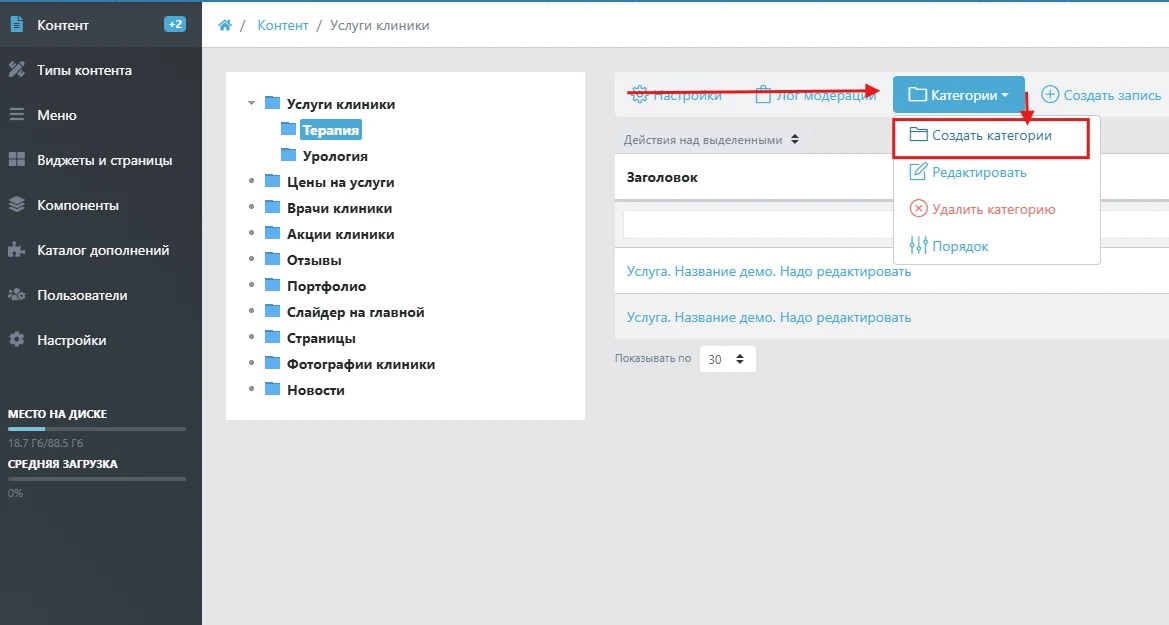Select Урология category in tree
Screen dimensions: 1169x625
pyautogui.click(x=334, y=156)
